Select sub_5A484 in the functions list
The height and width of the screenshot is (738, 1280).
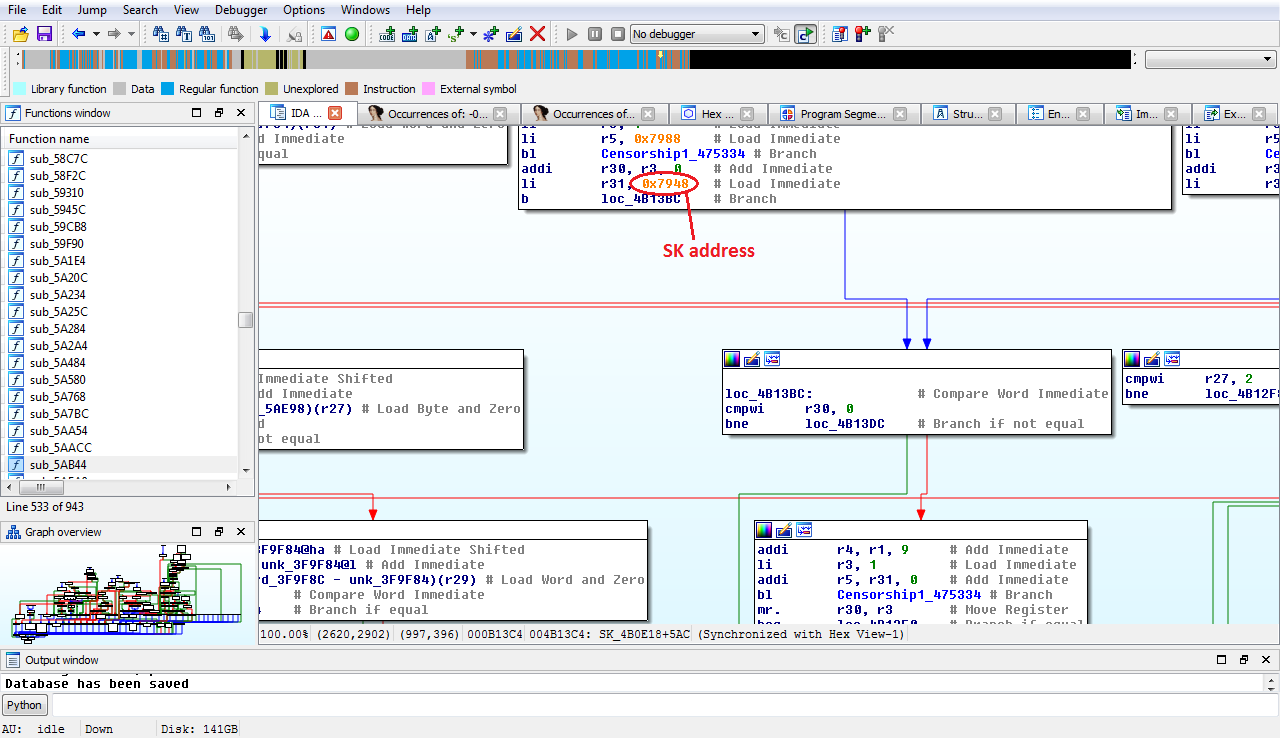[57, 363]
